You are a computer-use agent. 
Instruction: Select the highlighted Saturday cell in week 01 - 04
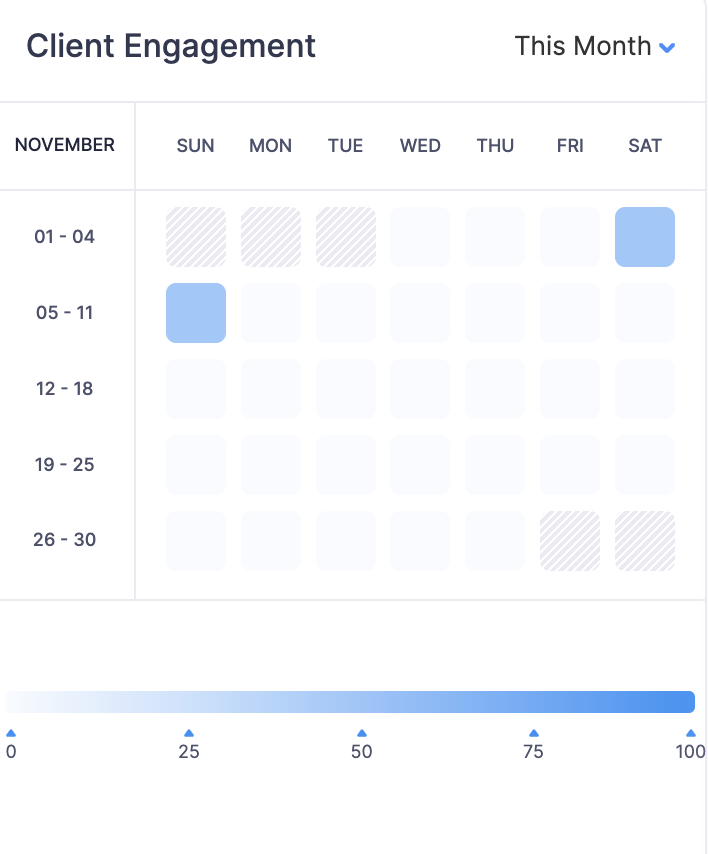tap(645, 237)
